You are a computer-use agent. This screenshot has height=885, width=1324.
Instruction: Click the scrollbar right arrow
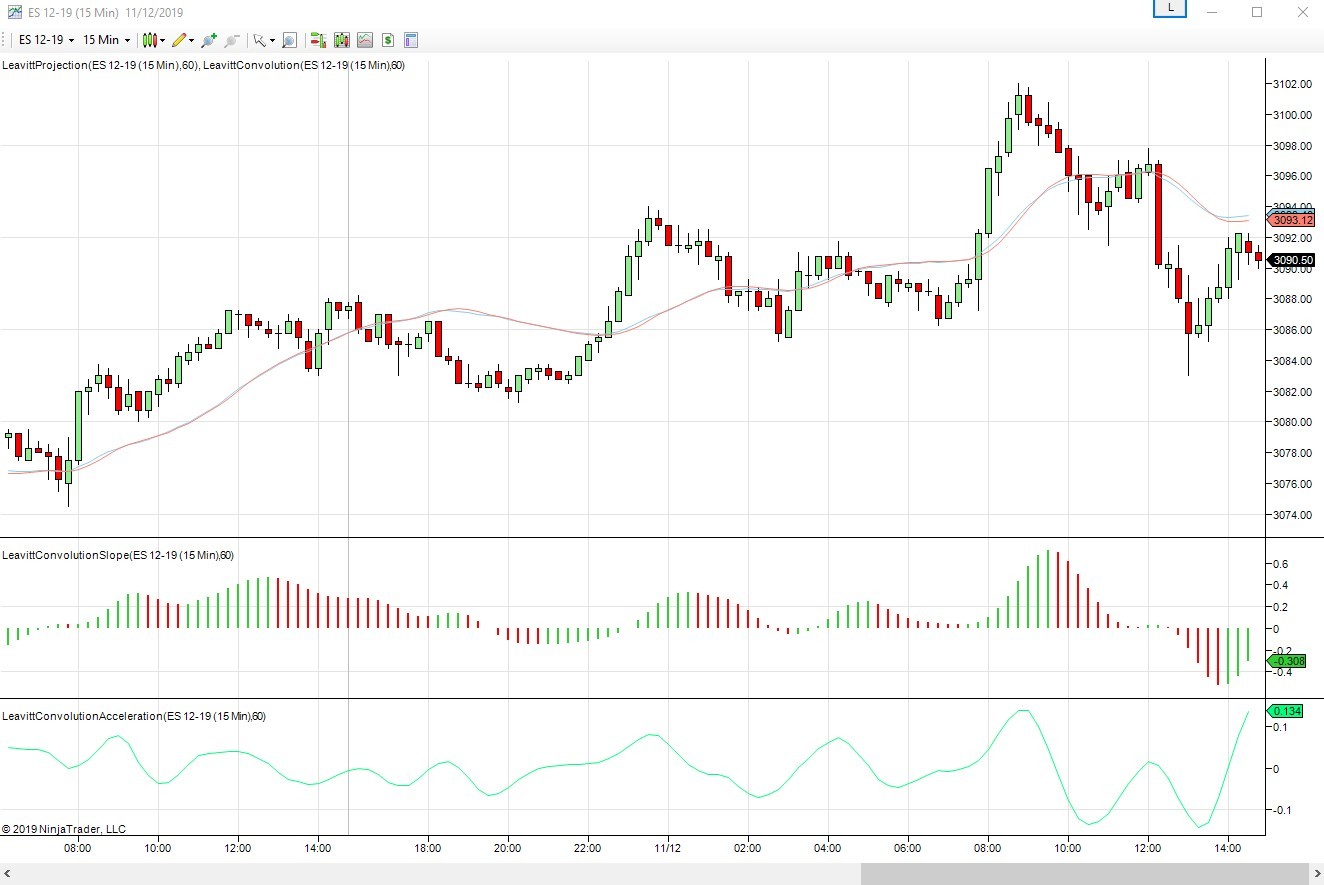(x=1316, y=875)
